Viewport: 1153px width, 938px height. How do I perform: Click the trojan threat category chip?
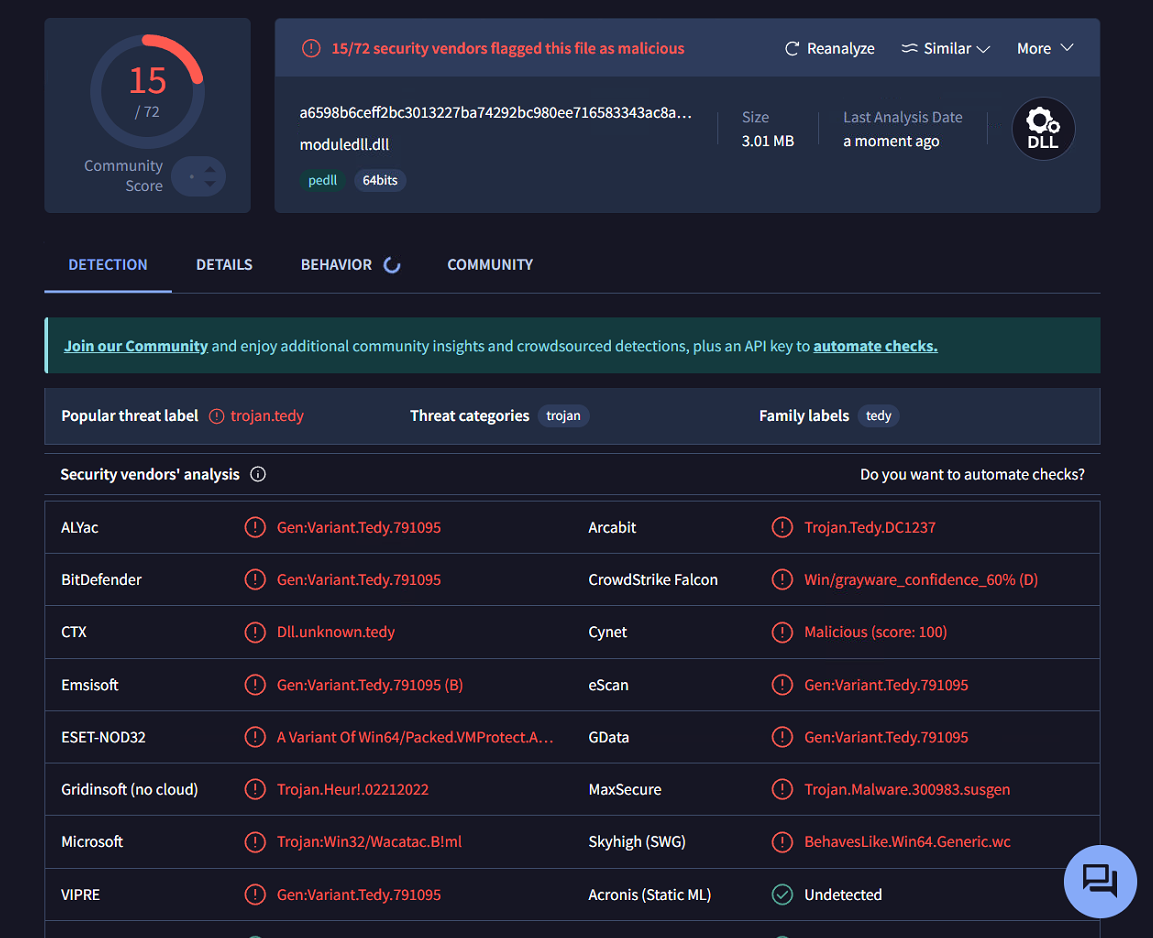pos(563,416)
